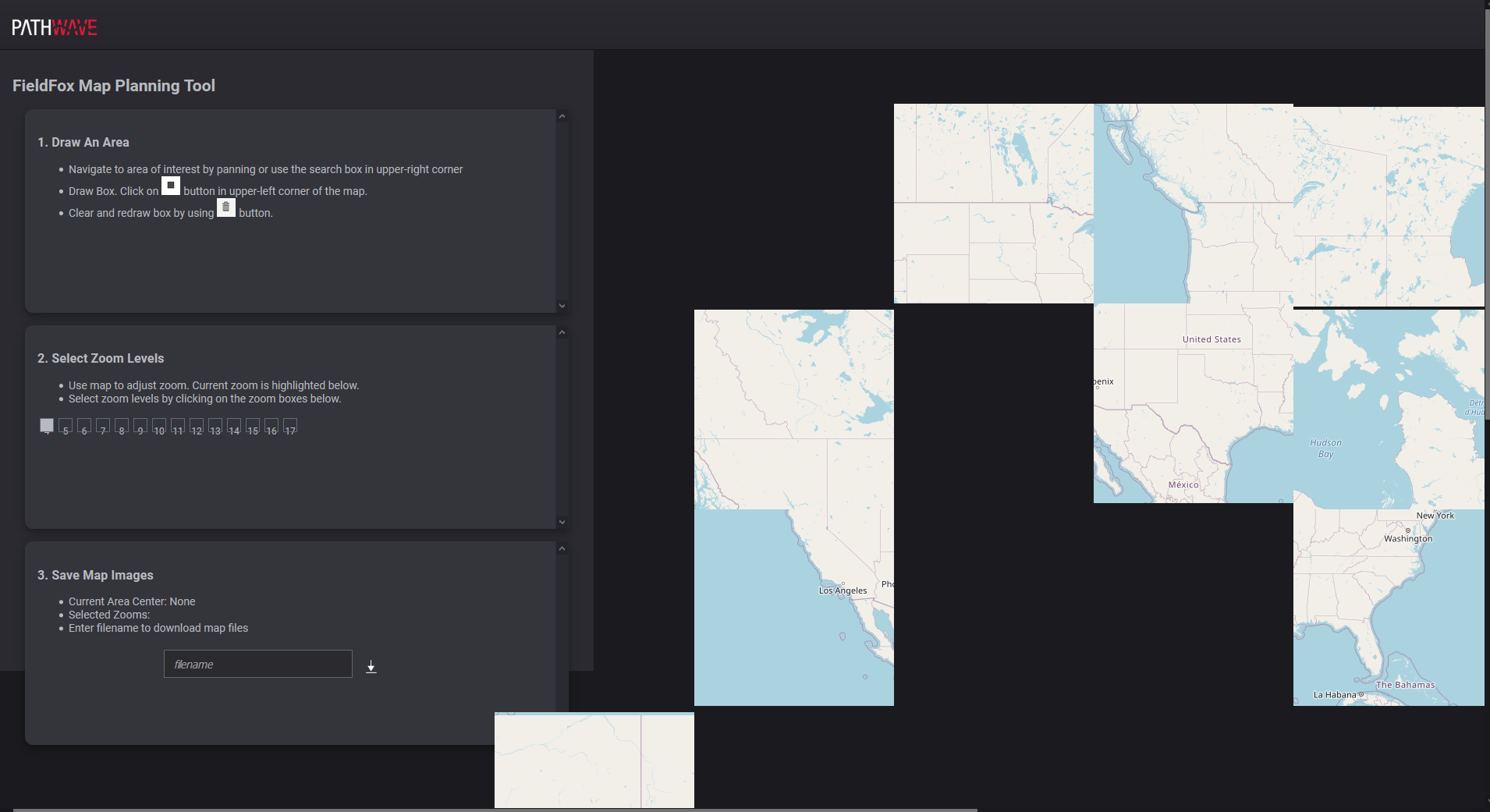Click the filename input field
1490x812 pixels.
[258, 664]
